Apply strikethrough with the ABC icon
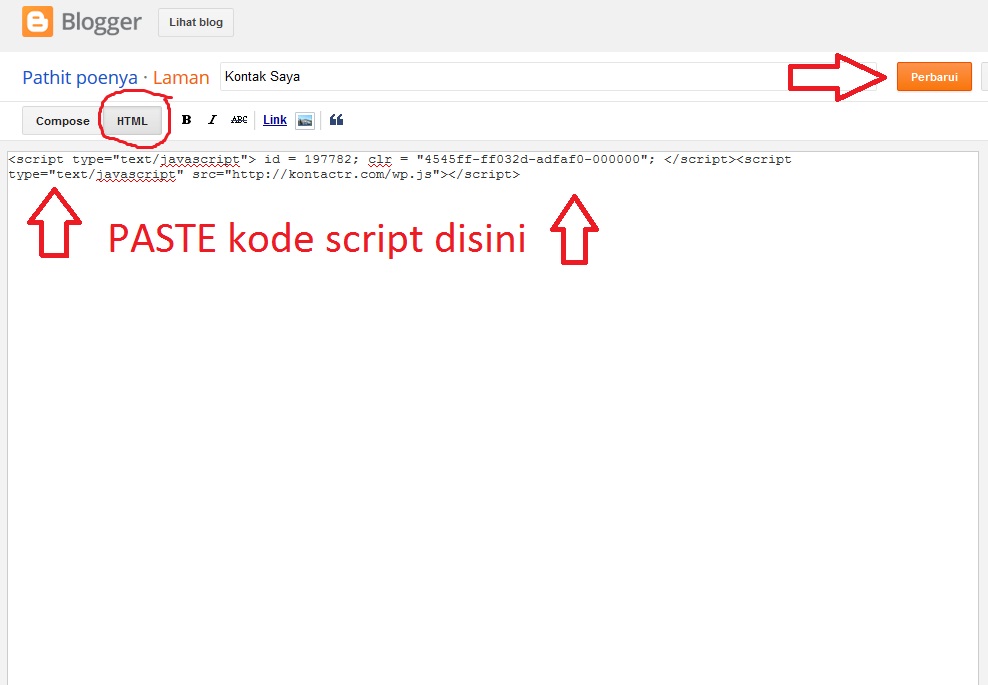988x685 pixels. click(239, 119)
